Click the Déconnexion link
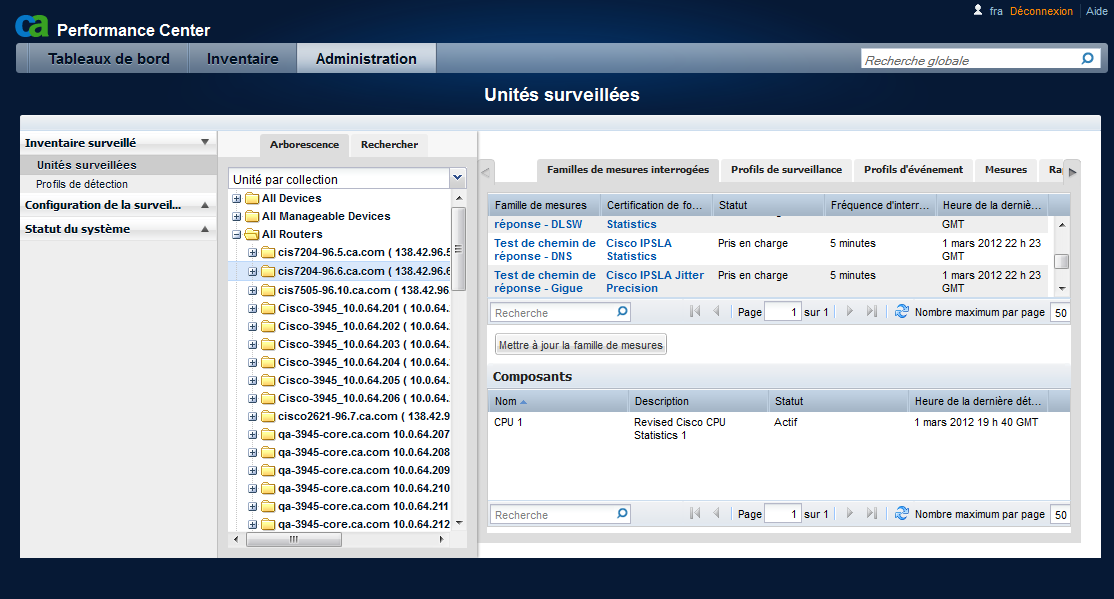1114x599 pixels. point(1041,11)
